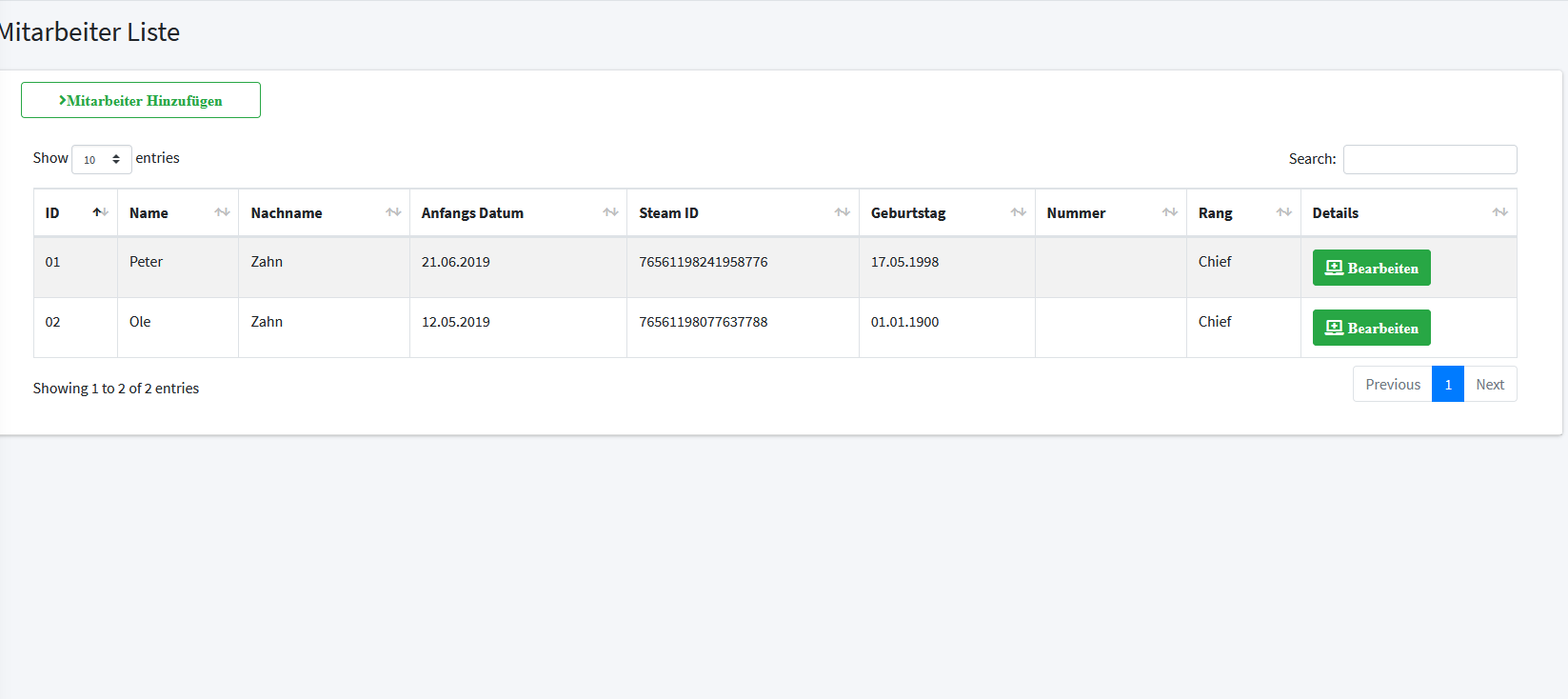The height and width of the screenshot is (699, 1568).
Task: Click Bearbeiten button for Peter Zahn
Action: click(x=1371, y=268)
